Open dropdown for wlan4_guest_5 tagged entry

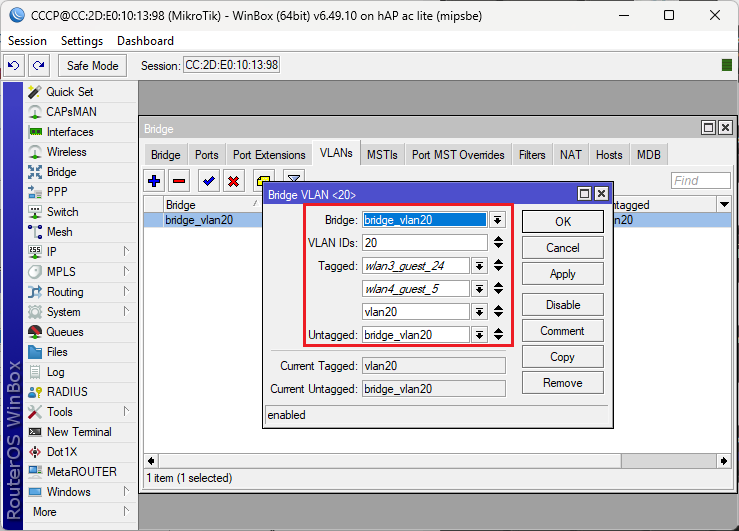(x=479, y=289)
